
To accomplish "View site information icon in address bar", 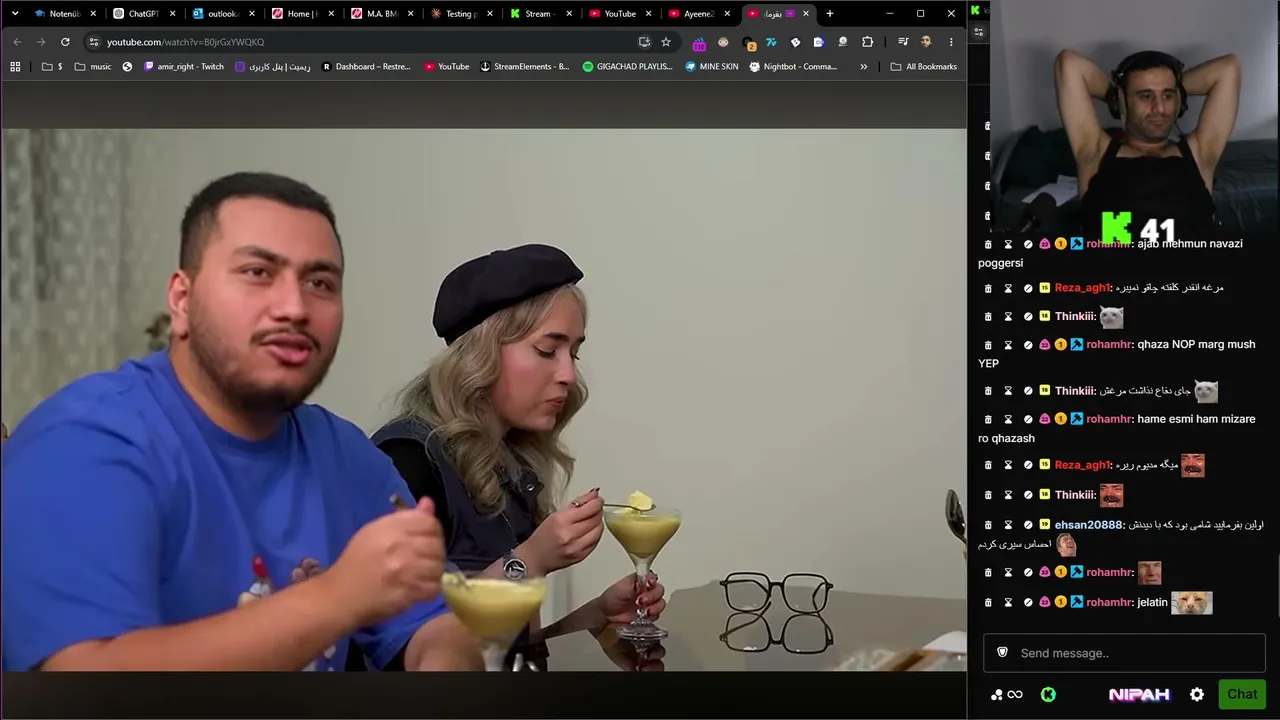I will tap(94, 42).
